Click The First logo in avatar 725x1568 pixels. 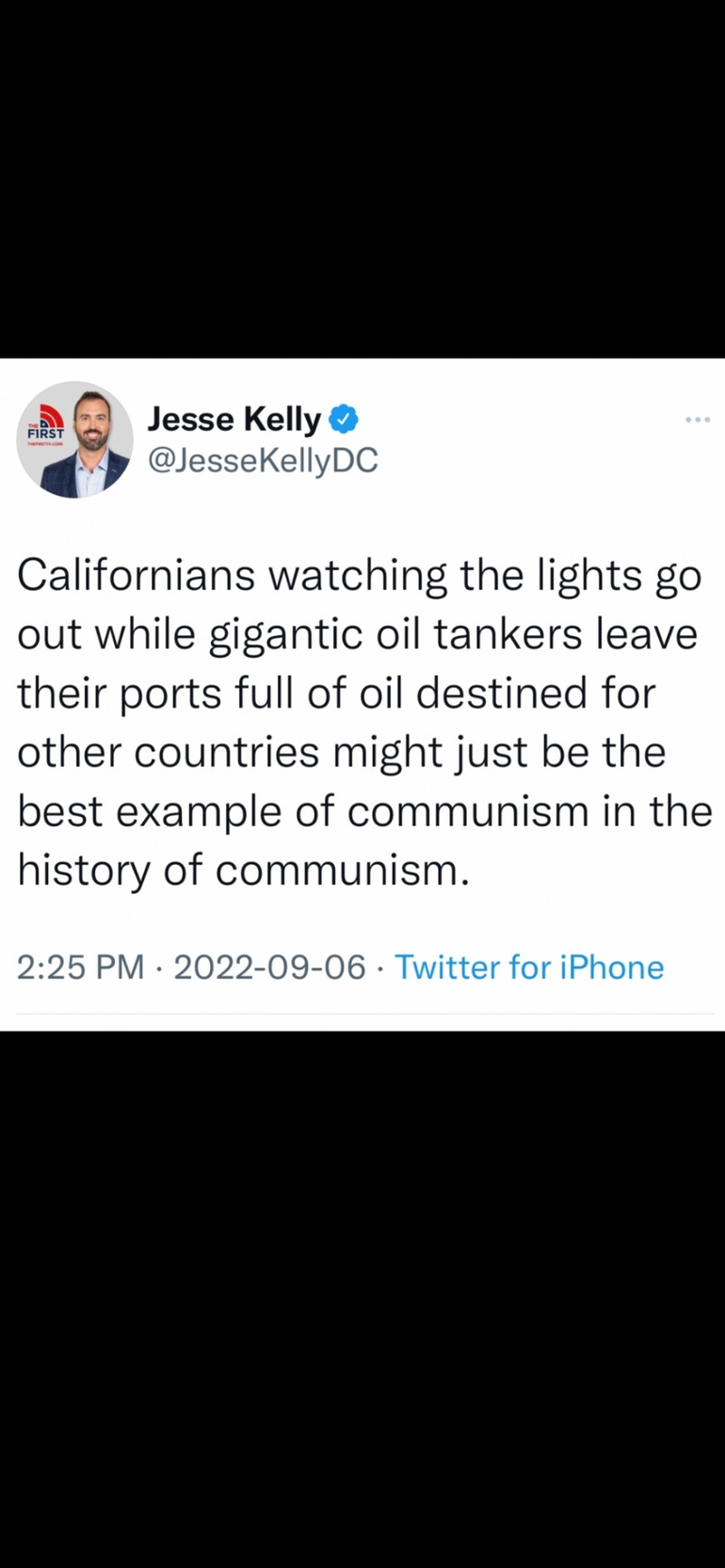44,424
